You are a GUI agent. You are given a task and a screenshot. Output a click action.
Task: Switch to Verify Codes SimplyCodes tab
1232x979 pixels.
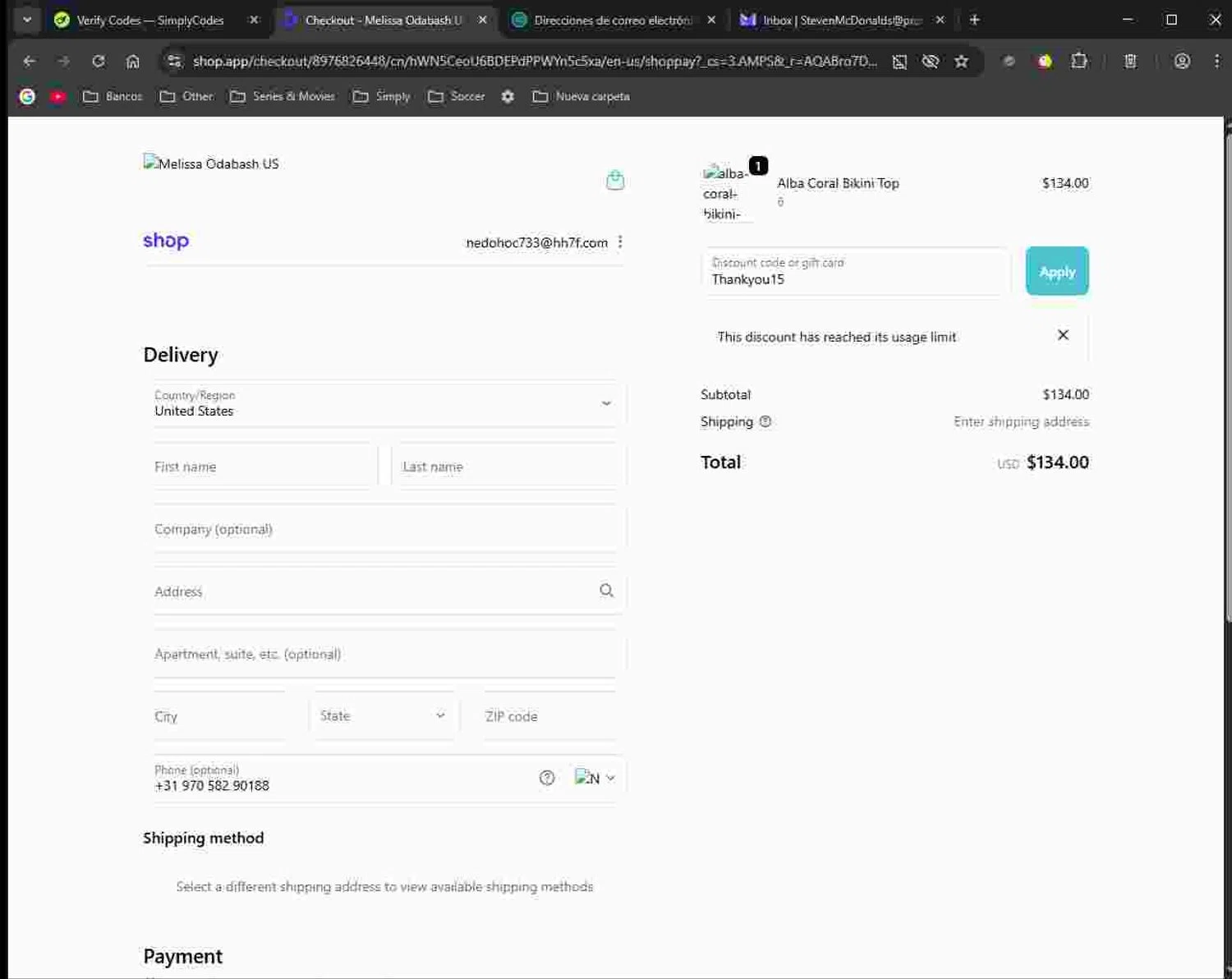(149, 20)
